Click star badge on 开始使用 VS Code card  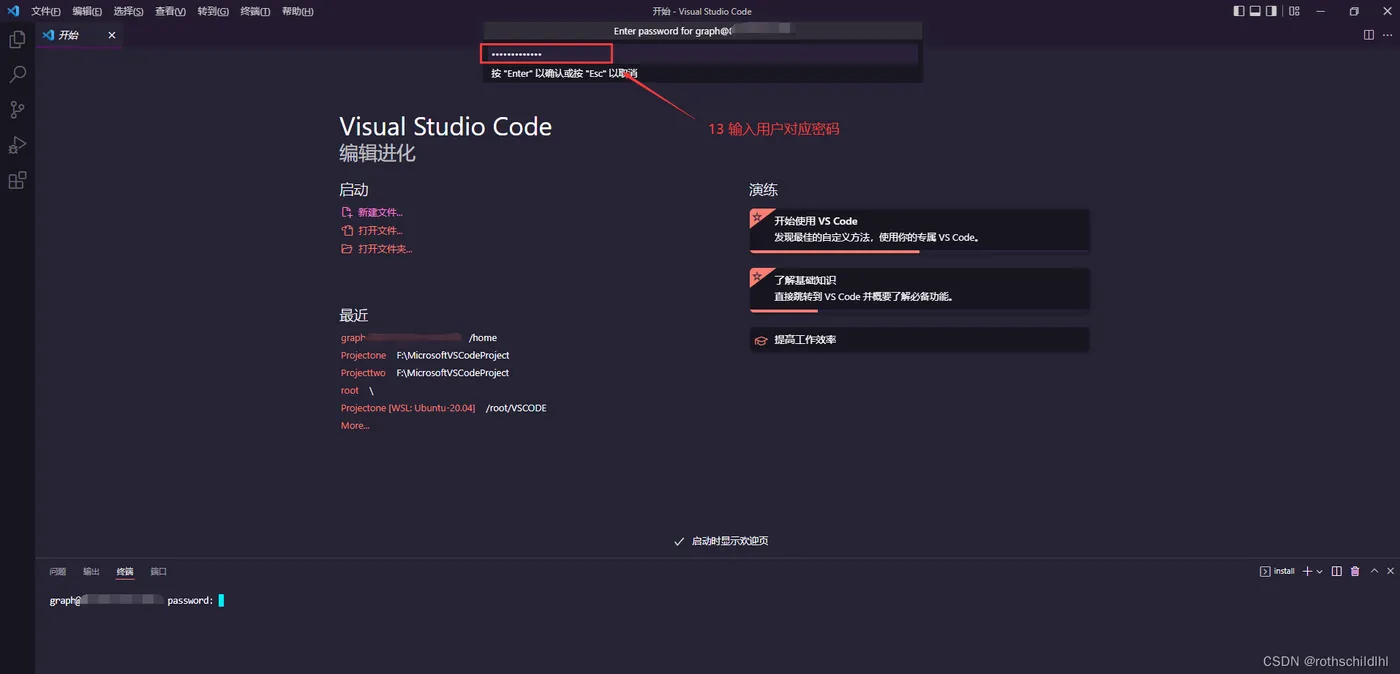coord(757,217)
